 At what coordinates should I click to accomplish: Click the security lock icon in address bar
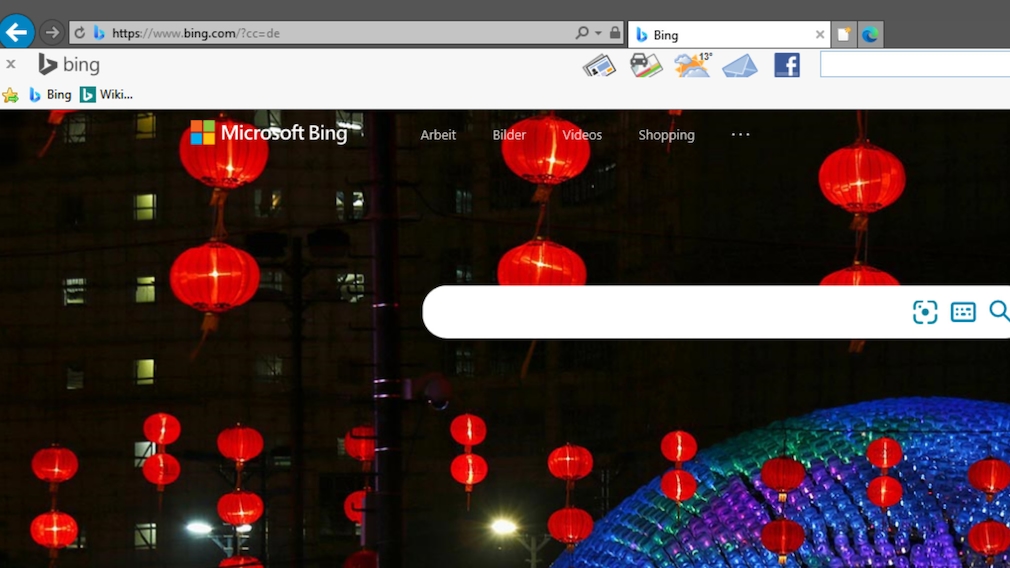point(614,33)
